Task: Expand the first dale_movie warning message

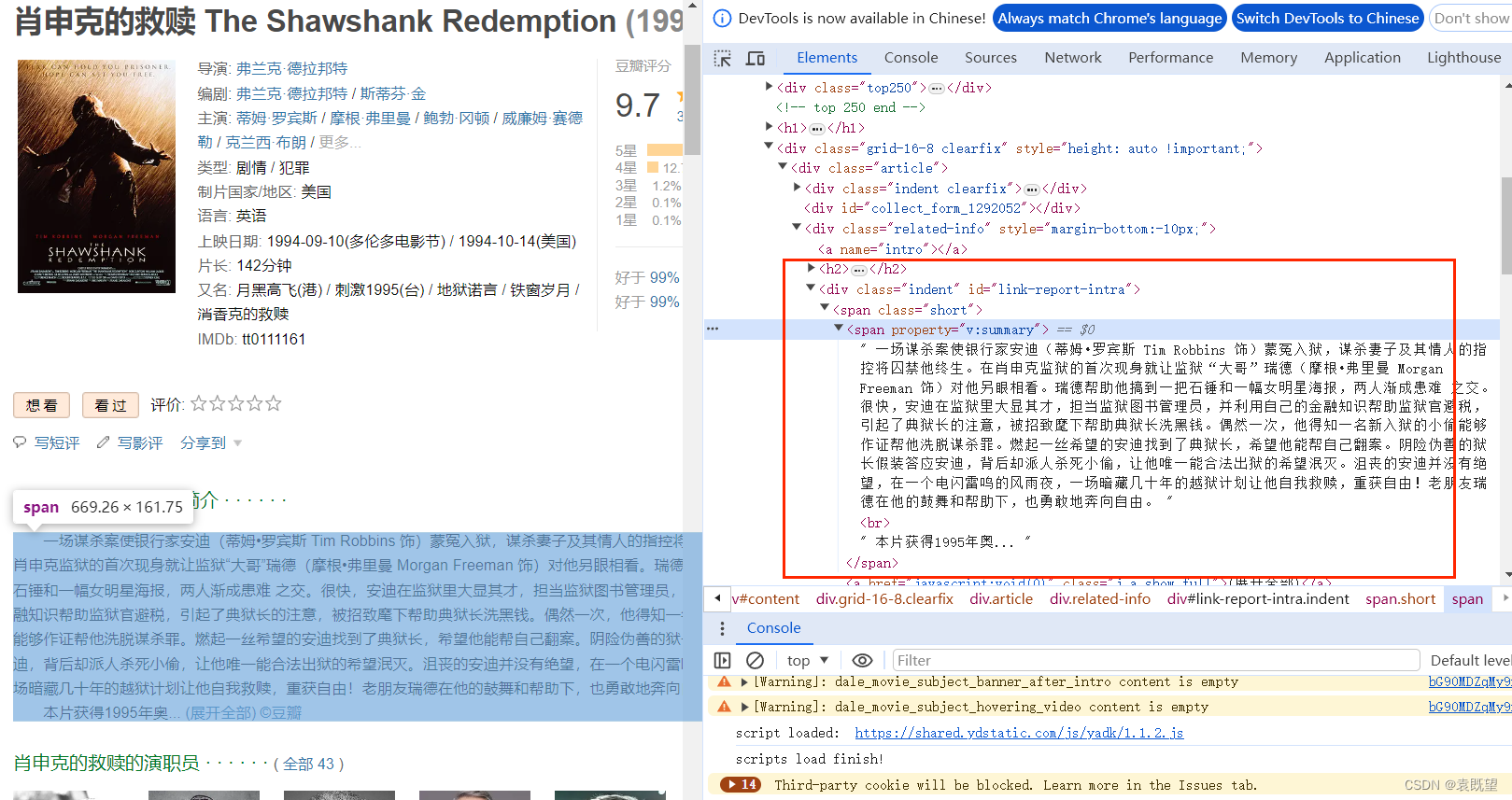Action: coord(744,682)
